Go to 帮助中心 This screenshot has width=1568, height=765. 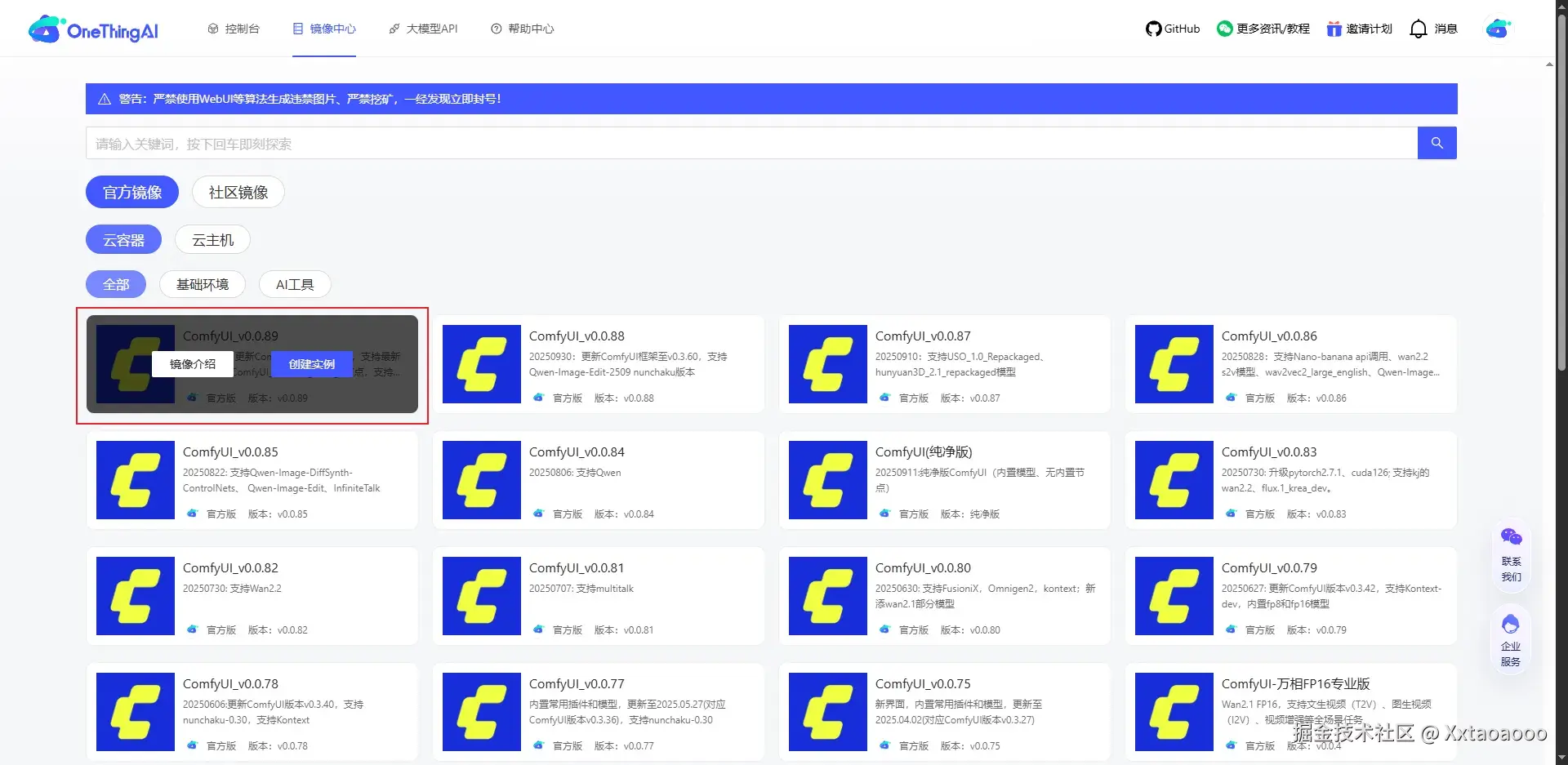click(522, 28)
